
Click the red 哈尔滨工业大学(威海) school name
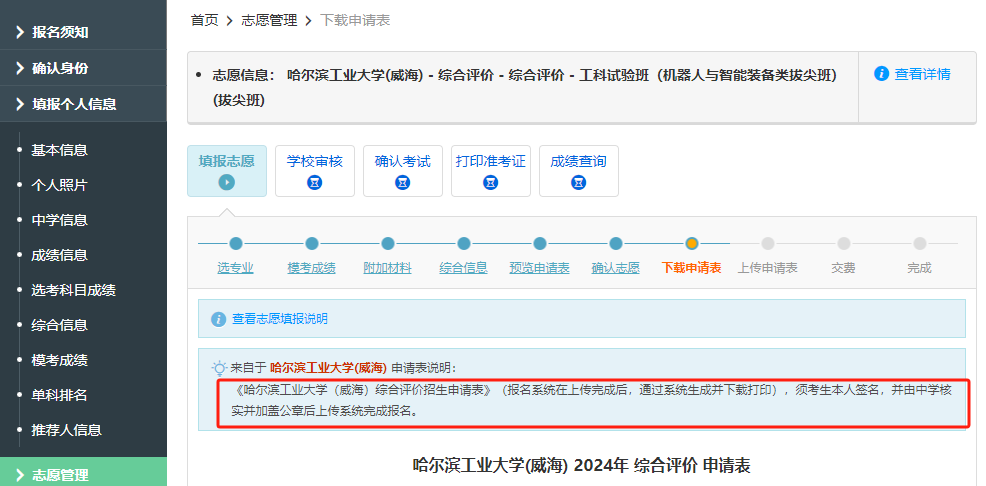[x=328, y=368]
